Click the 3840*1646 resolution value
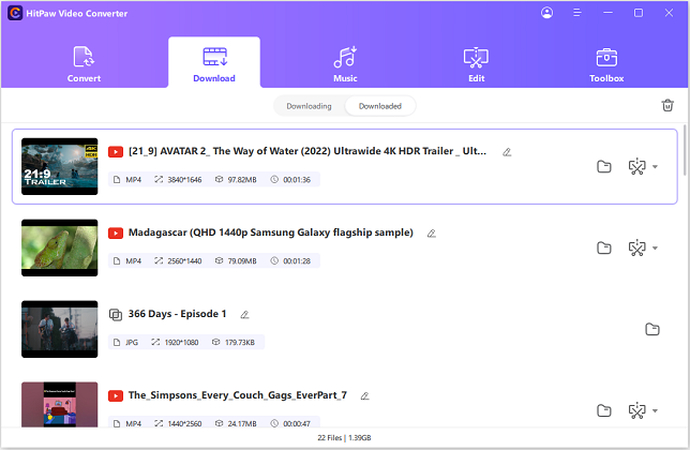690x450 pixels. click(184, 180)
